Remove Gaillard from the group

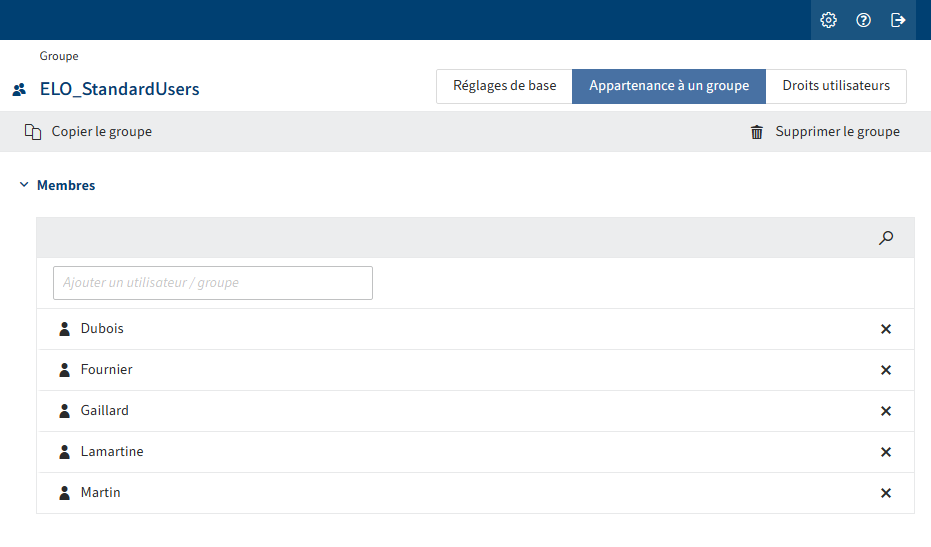click(x=886, y=411)
